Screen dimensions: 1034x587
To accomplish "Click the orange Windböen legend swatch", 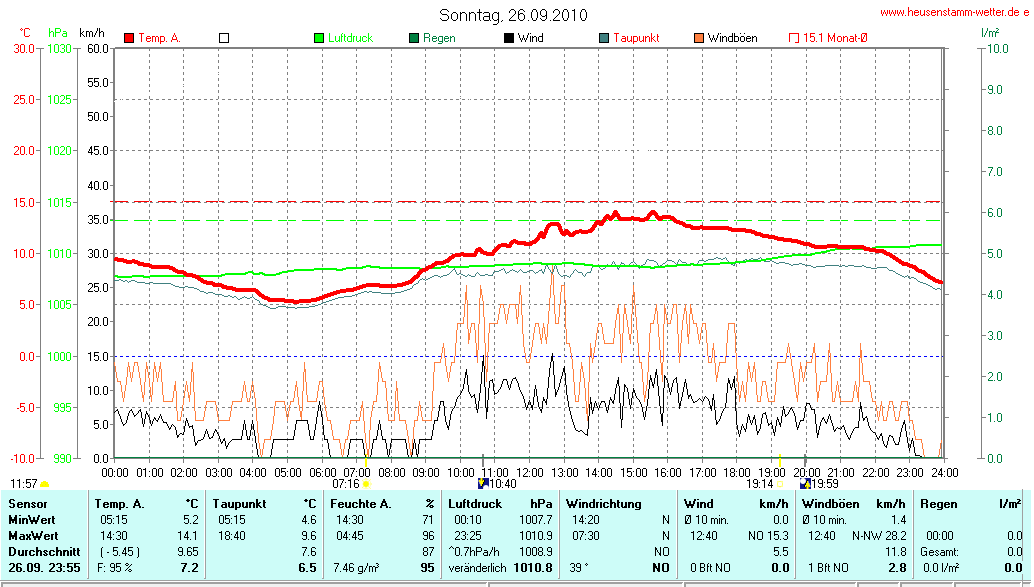I will click(698, 38).
